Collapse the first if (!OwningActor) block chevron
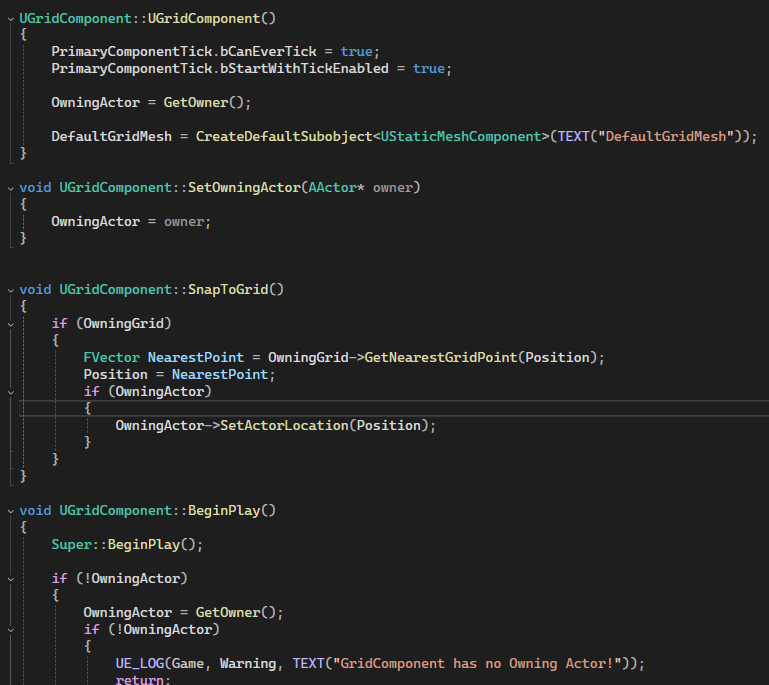The height and width of the screenshot is (685, 769). 10,580
